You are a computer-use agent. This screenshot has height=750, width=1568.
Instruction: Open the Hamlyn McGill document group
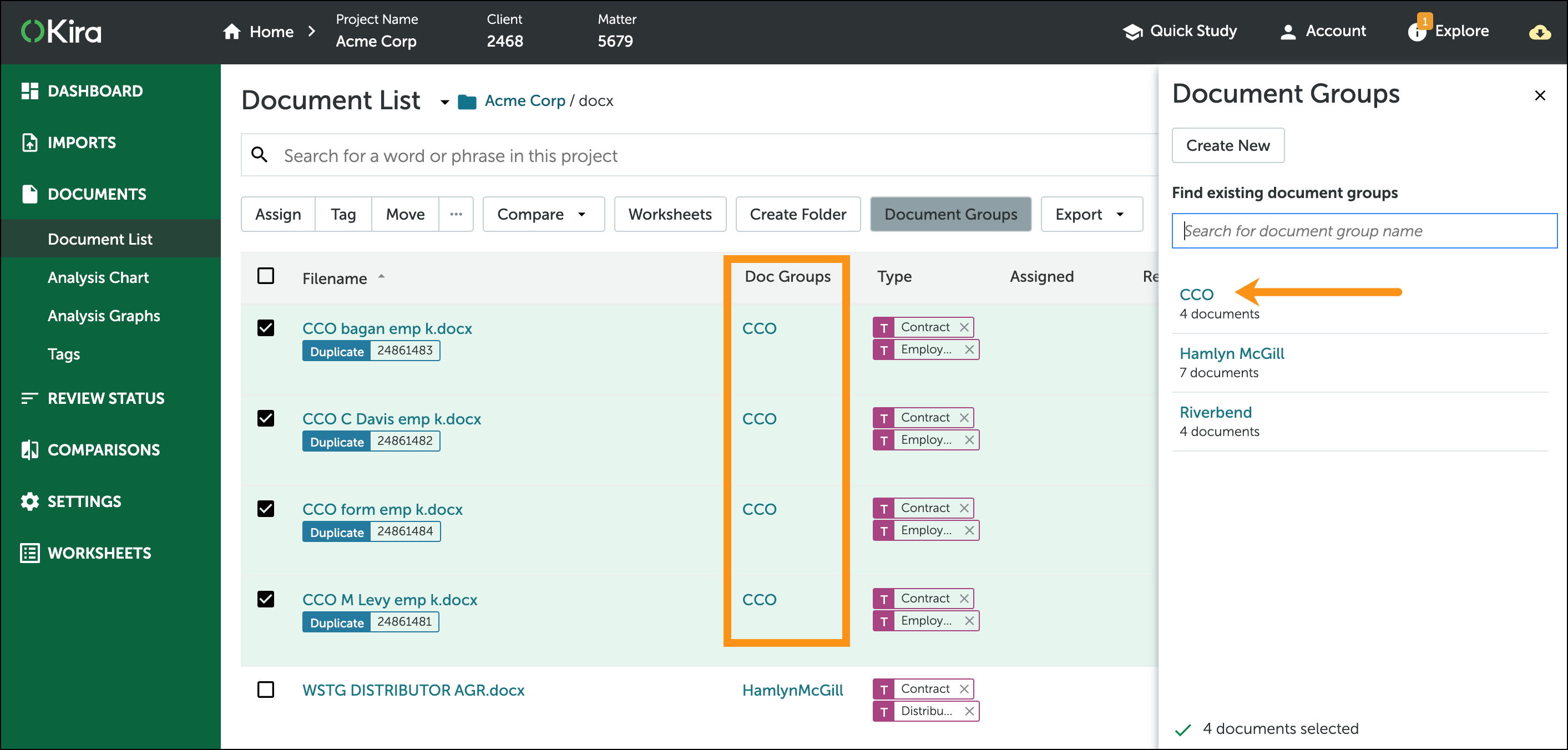point(1231,353)
